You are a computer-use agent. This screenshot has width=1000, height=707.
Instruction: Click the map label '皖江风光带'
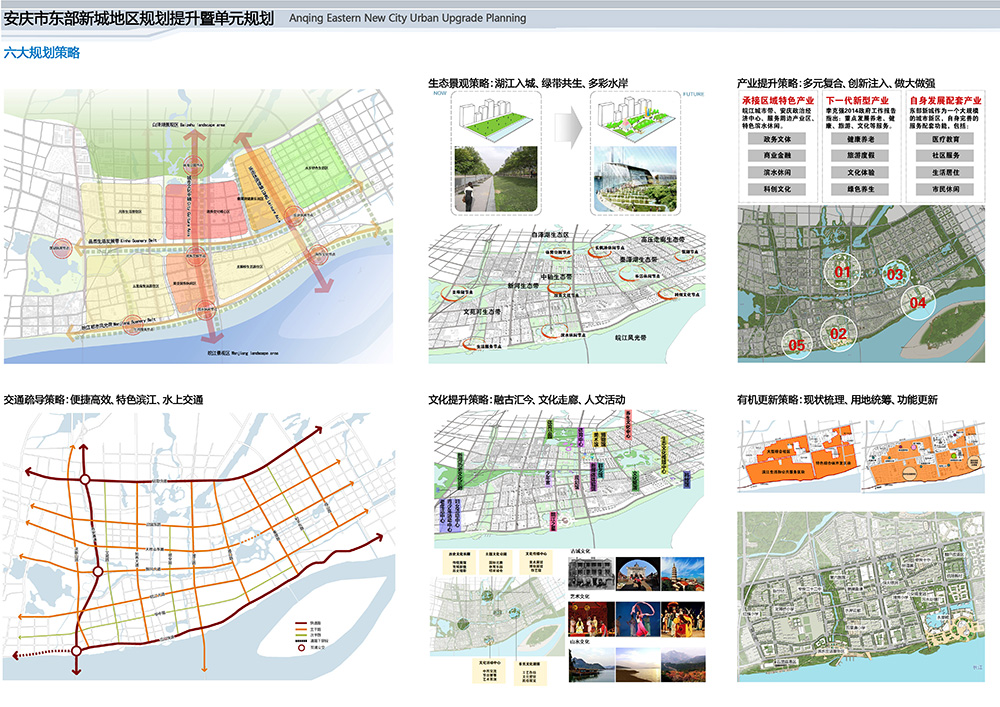click(x=631, y=338)
